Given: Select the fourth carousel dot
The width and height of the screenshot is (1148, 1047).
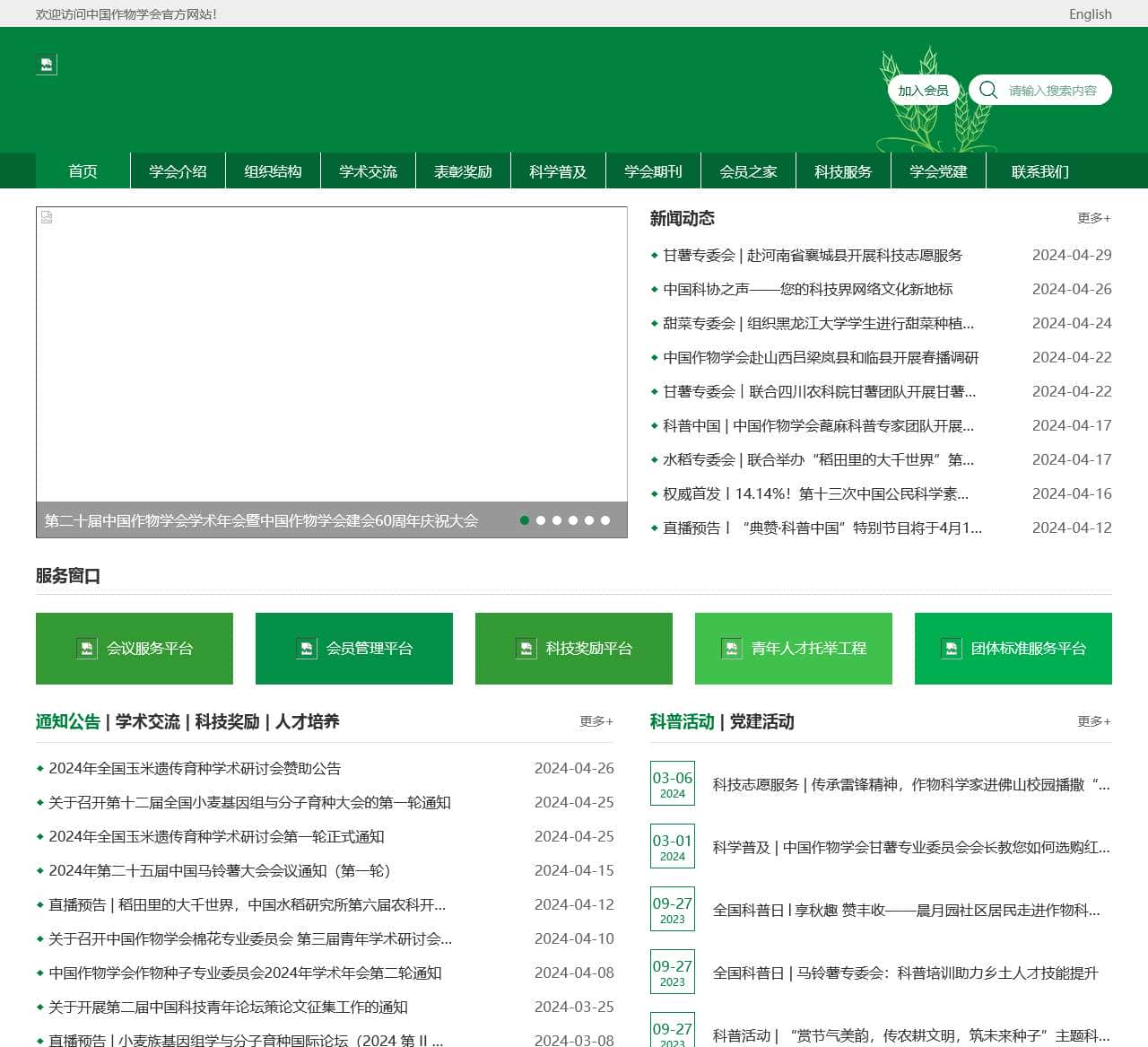Looking at the screenshot, I should click(x=573, y=520).
